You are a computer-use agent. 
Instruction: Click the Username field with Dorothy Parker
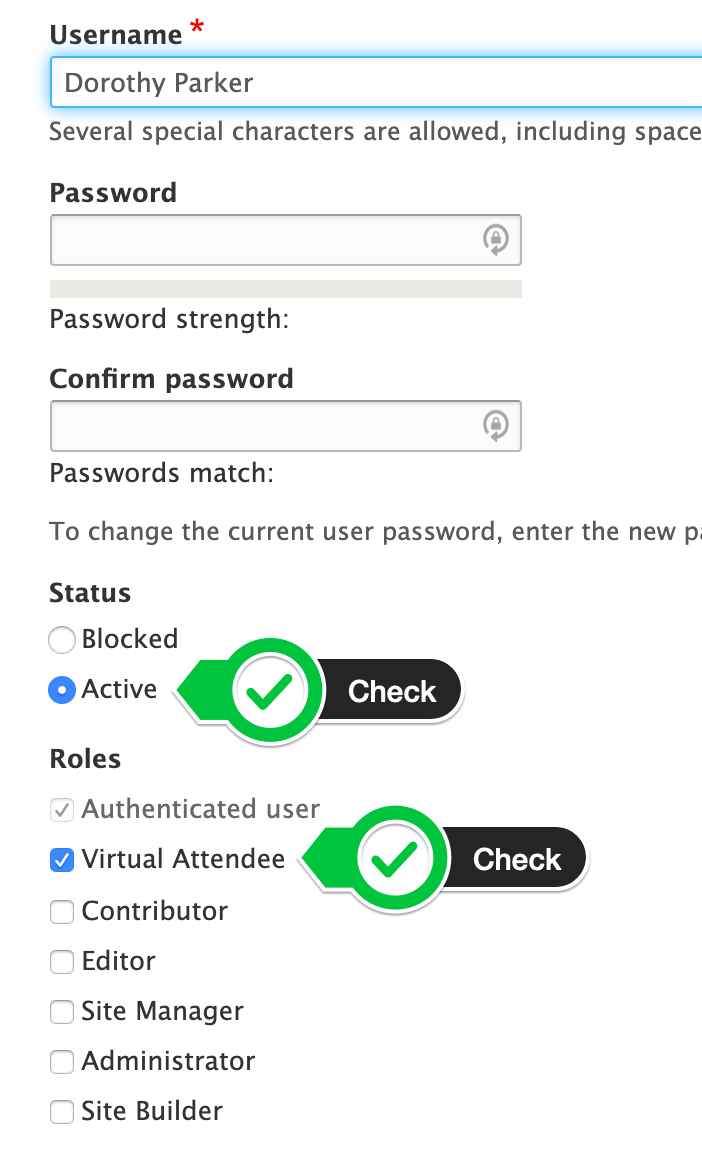[x=370, y=82]
